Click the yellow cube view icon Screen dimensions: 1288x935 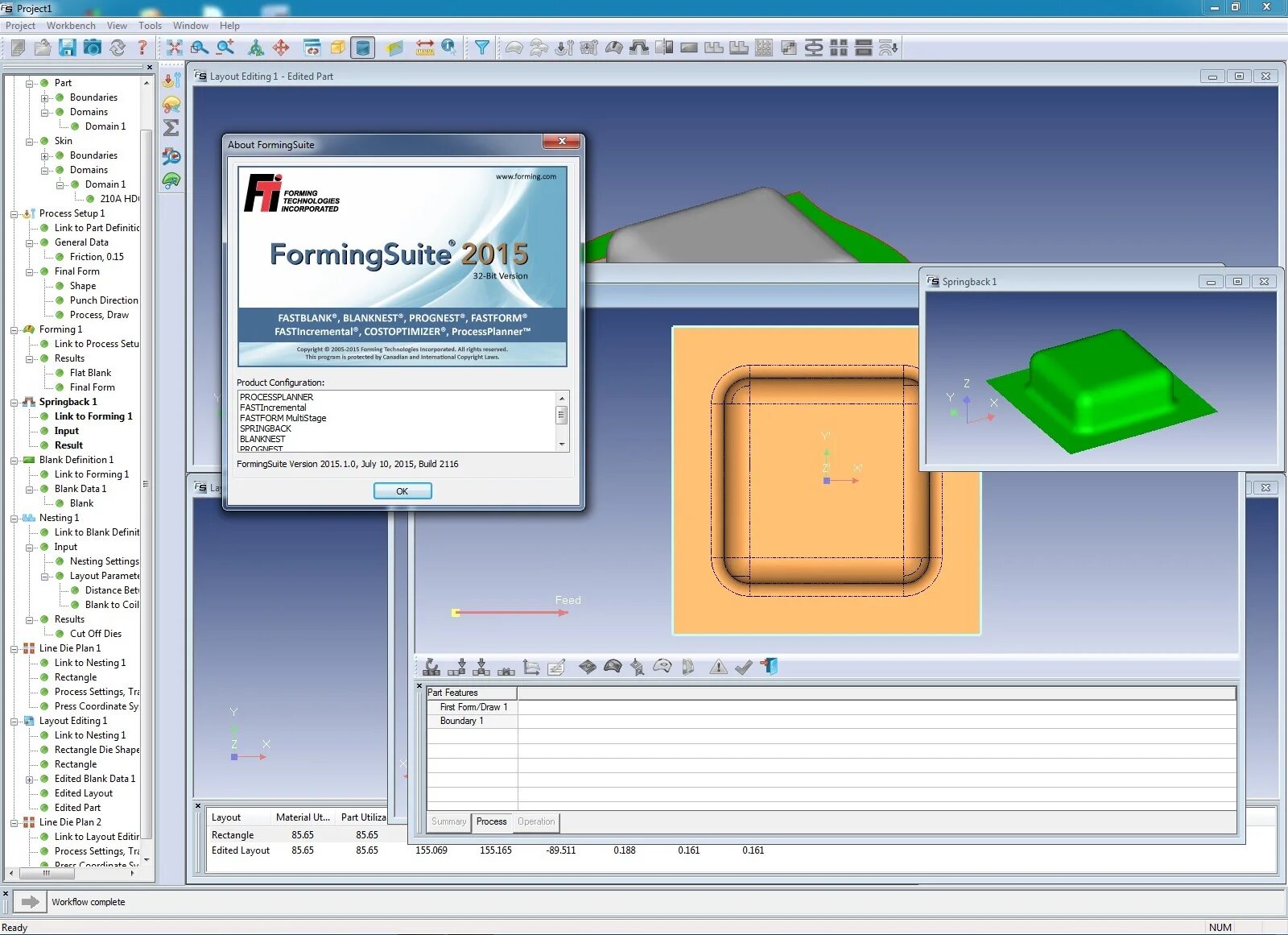[338, 48]
